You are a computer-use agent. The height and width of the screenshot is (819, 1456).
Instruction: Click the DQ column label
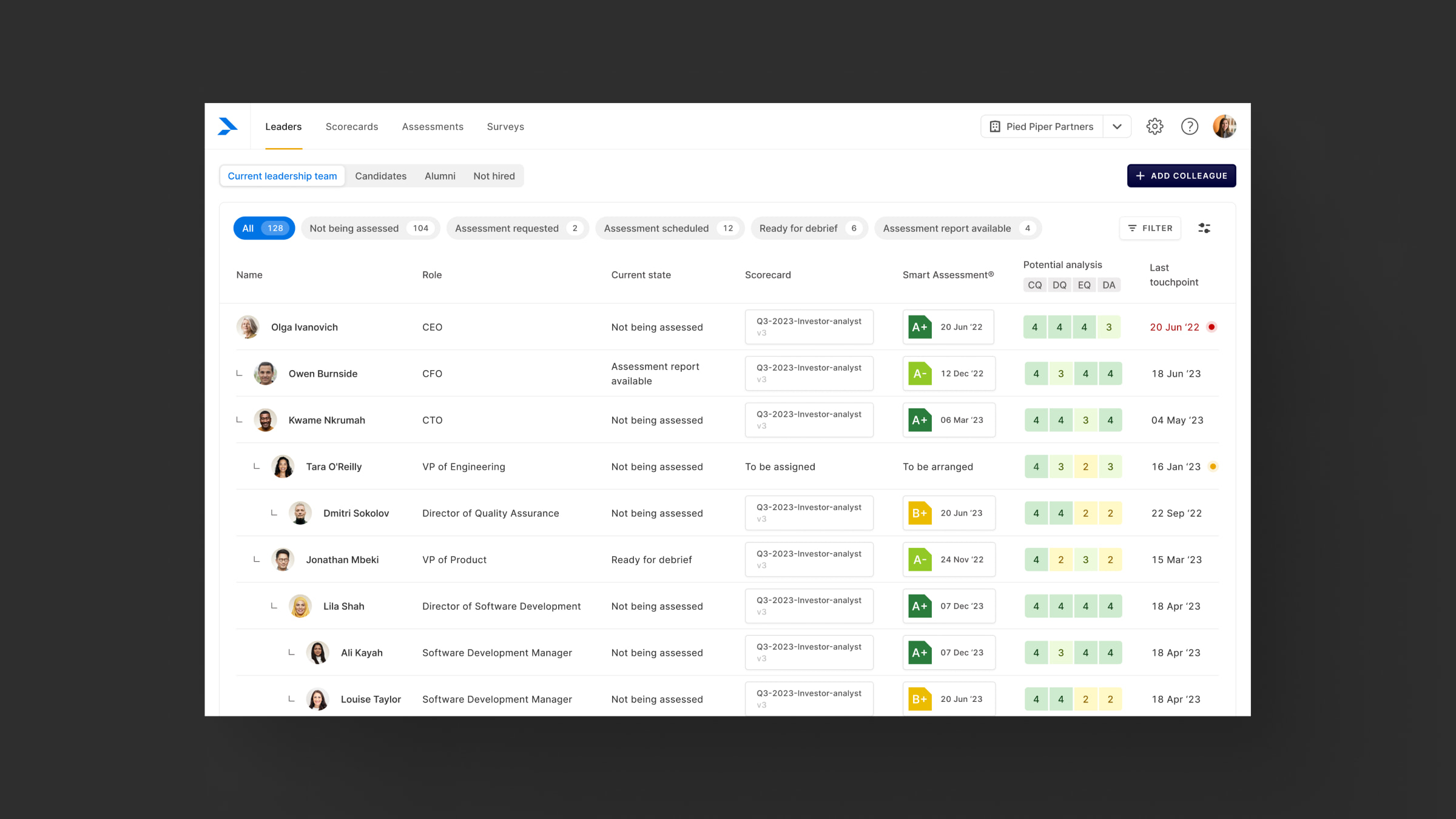coord(1059,285)
